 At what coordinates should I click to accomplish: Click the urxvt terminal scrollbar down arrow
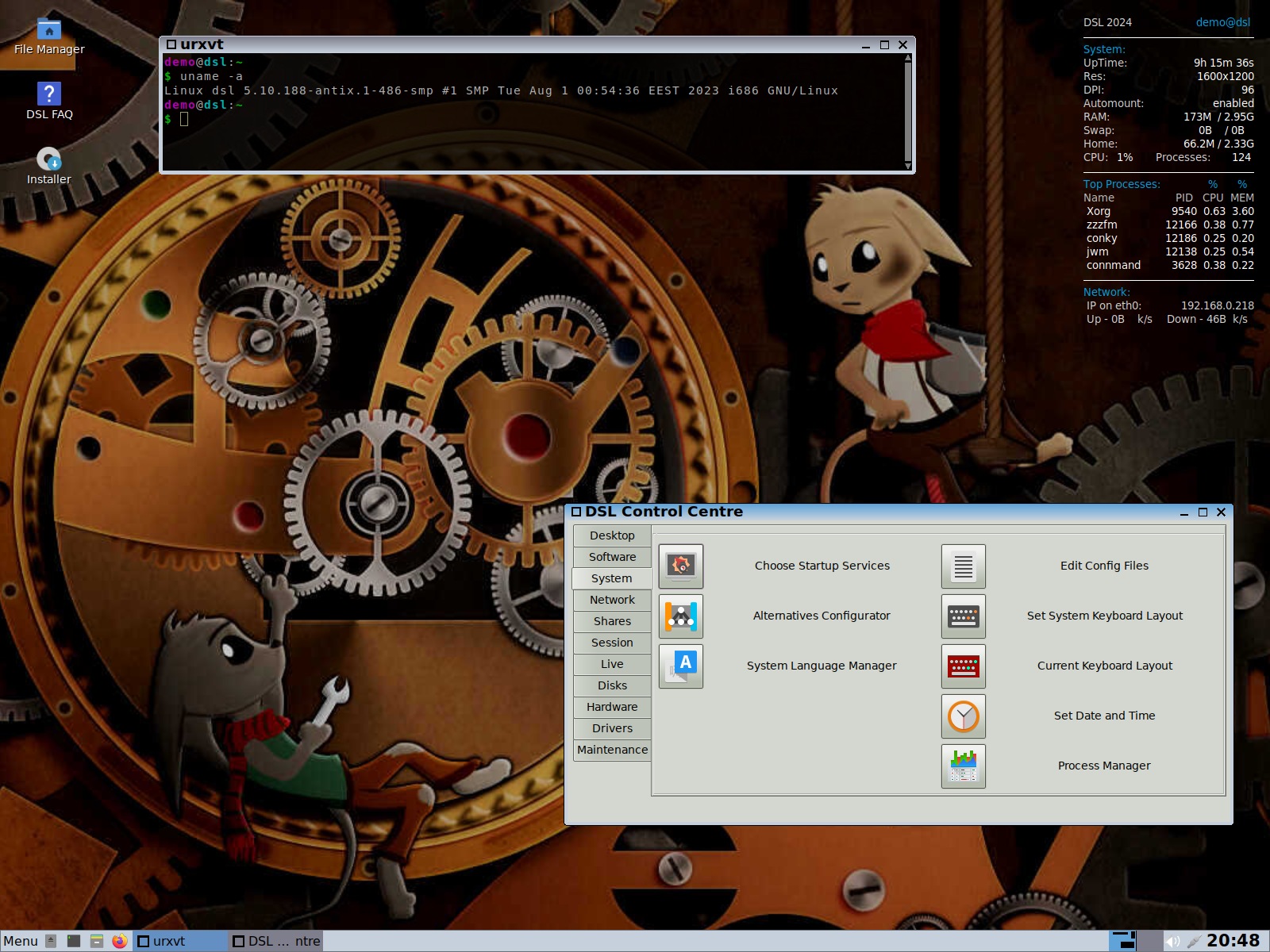click(x=908, y=166)
